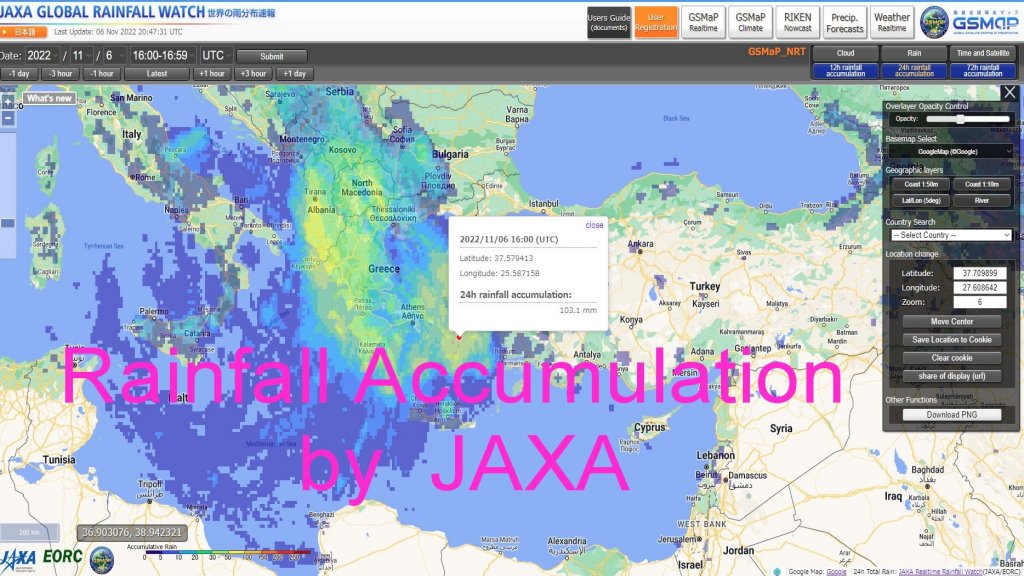The height and width of the screenshot is (576, 1024).
Task: Click the Clear cookie button
Action: tap(952, 358)
